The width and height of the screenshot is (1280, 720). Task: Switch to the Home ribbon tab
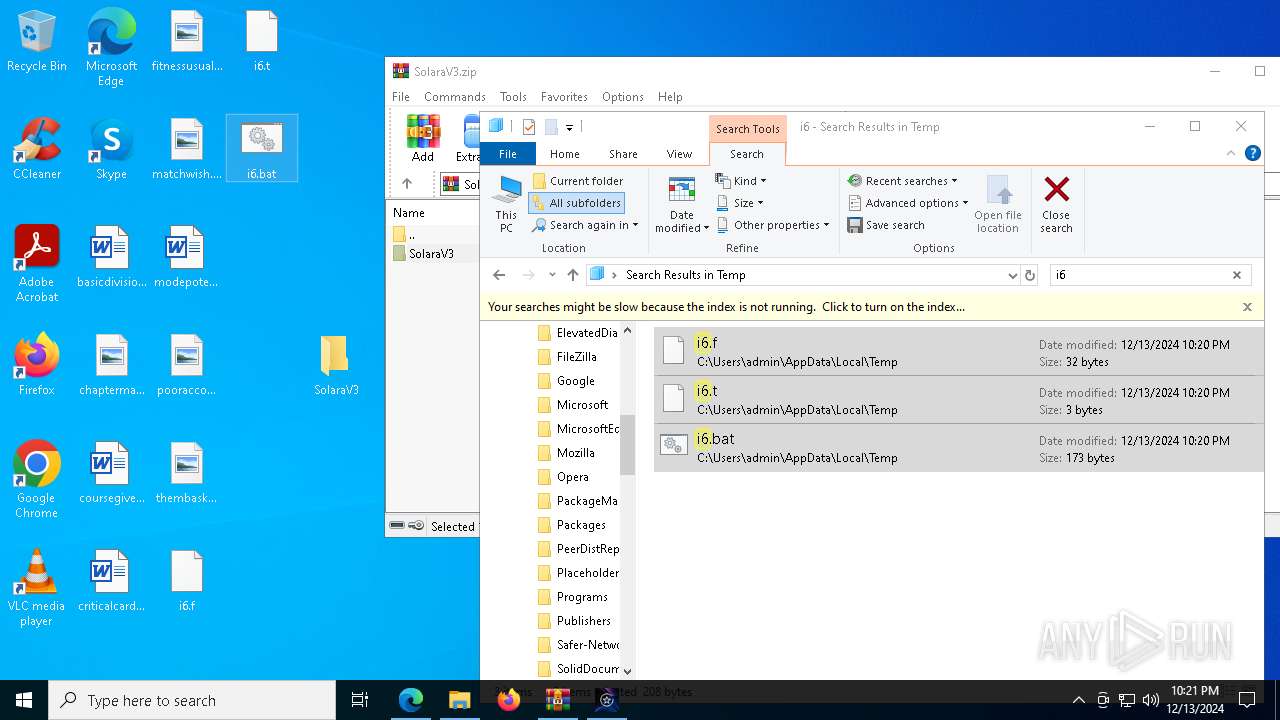(x=565, y=154)
